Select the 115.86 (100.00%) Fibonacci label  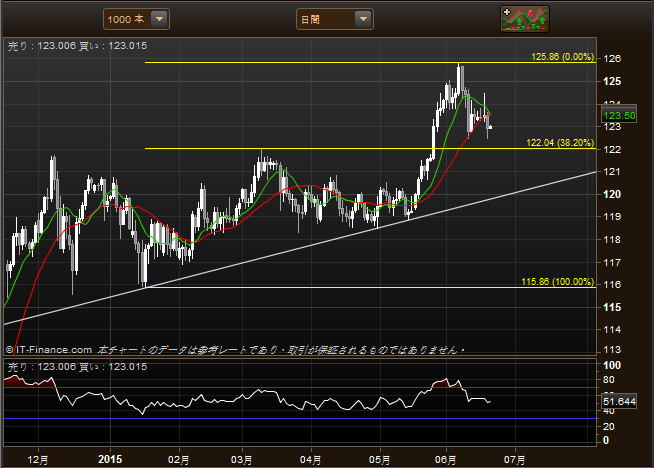tap(558, 282)
